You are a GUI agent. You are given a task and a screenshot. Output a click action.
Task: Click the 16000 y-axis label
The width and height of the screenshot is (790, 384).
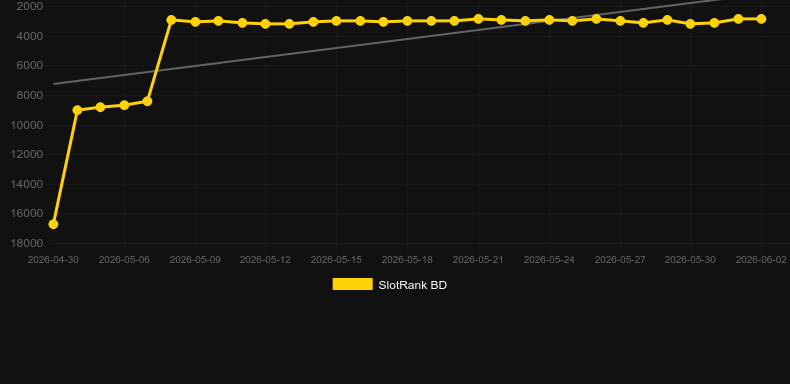[27, 213]
